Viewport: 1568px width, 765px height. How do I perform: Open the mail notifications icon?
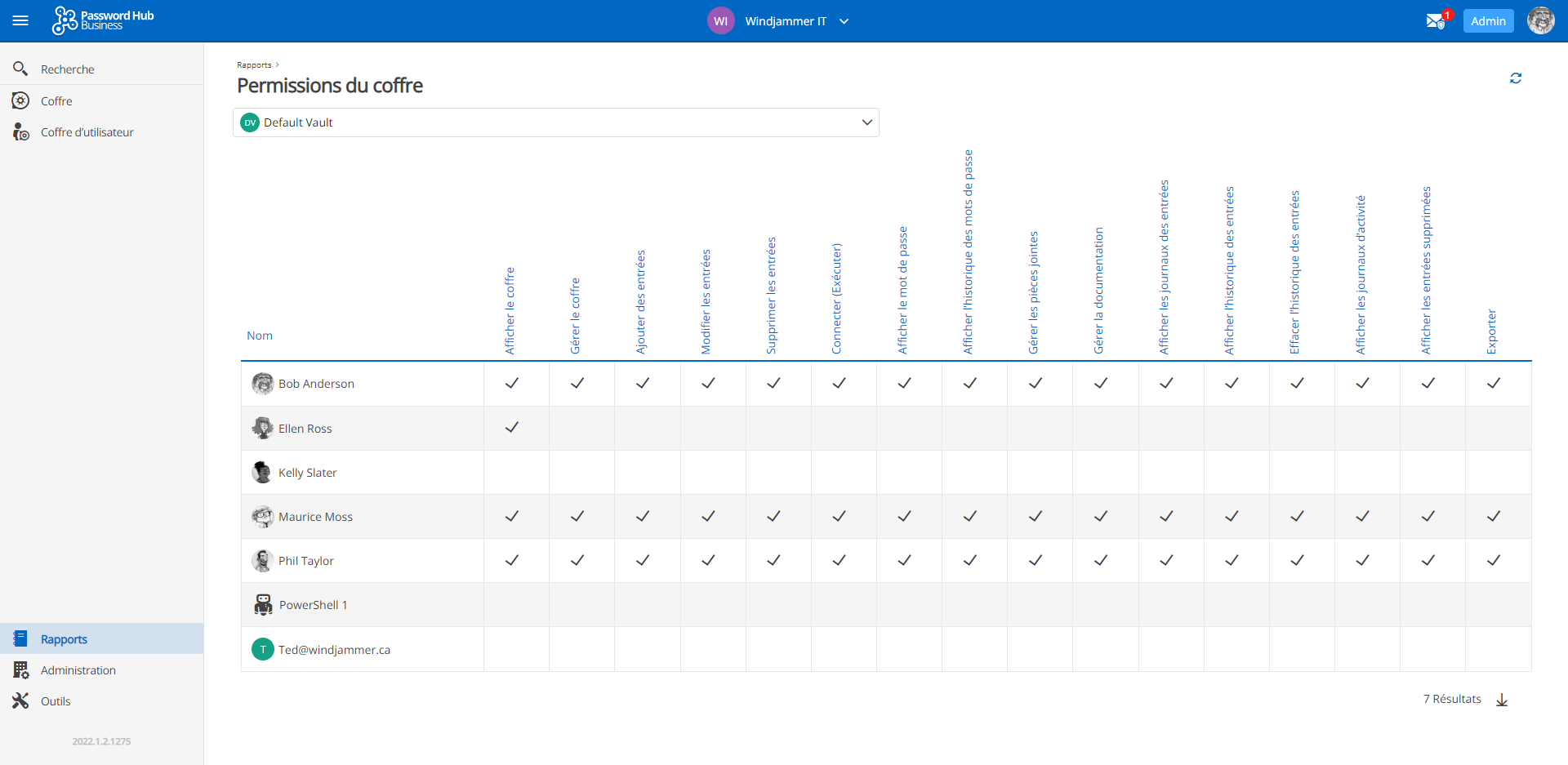click(1435, 21)
